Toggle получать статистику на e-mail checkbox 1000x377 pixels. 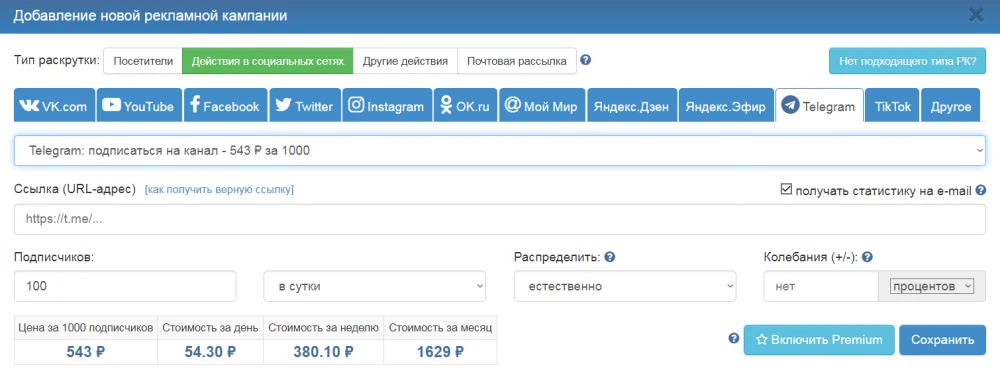(x=786, y=189)
